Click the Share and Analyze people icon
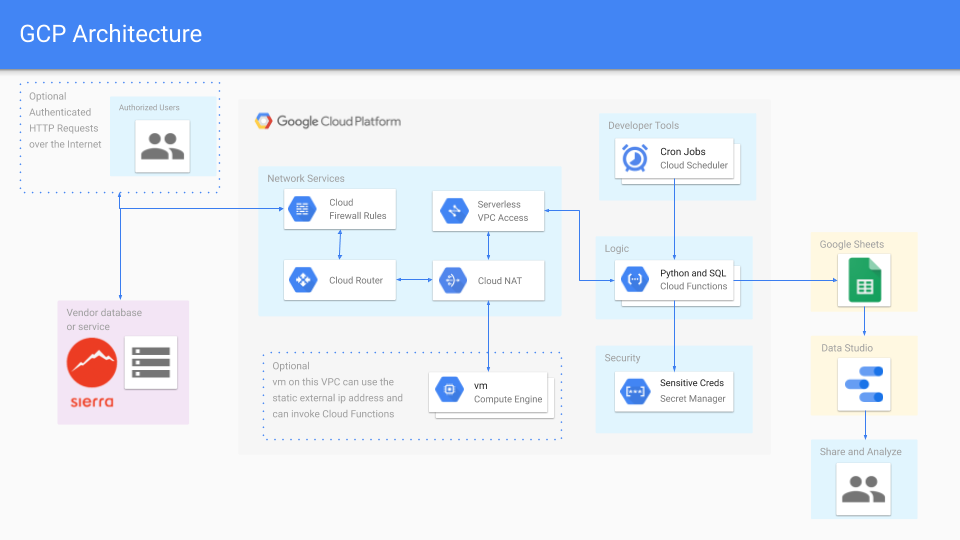The image size is (960, 540). (863, 489)
